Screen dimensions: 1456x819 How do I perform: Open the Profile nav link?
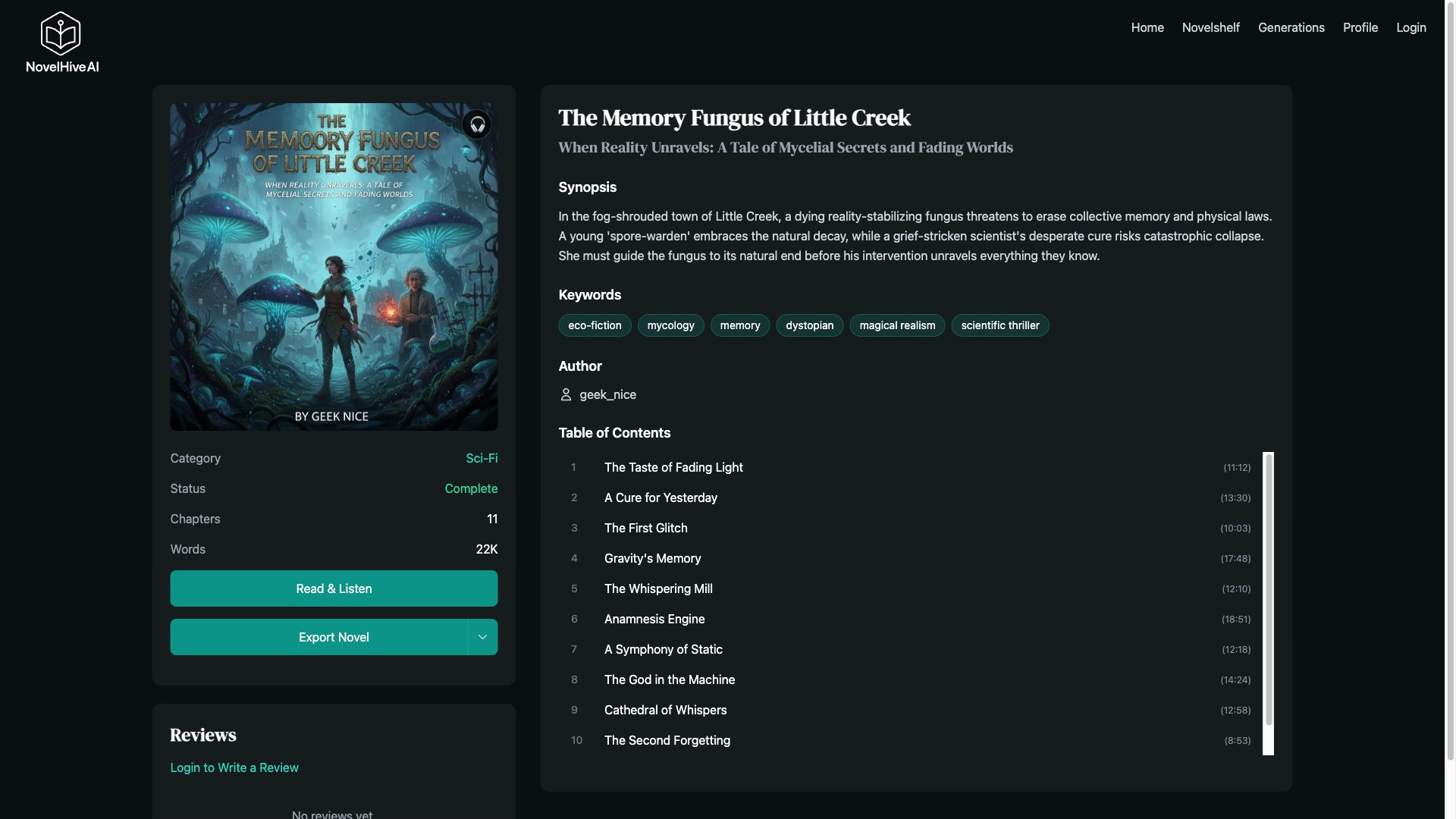pyautogui.click(x=1360, y=27)
